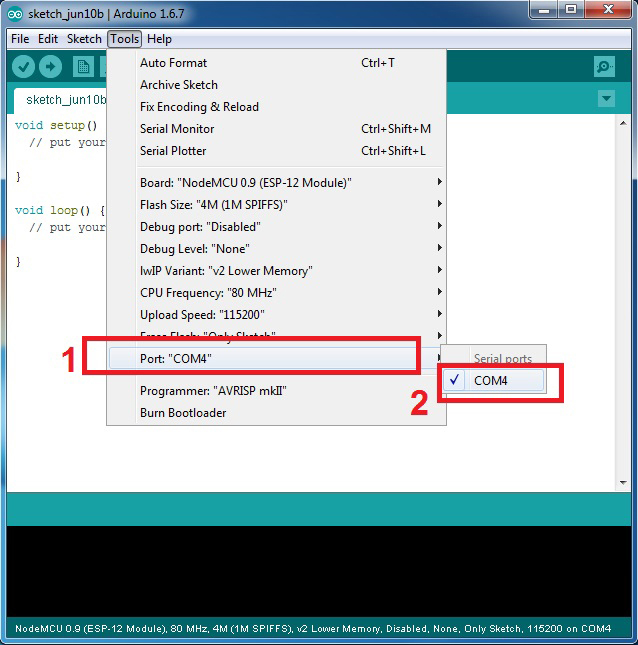The height and width of the screenshot is (645, 638).
Task: Select the checked COM4 serial port
Action: tap(491, 381)
